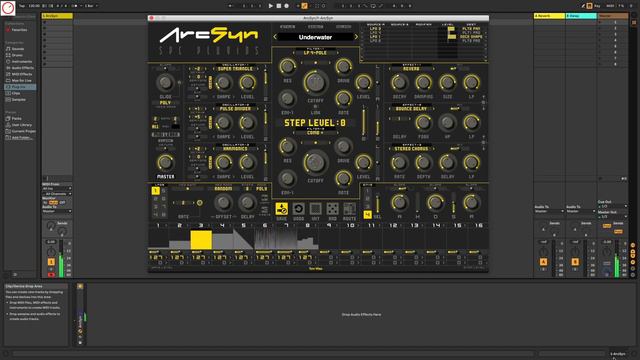Select the ArcSyn track header
Screen dimensions: 640x360
(x=57, y=16)
